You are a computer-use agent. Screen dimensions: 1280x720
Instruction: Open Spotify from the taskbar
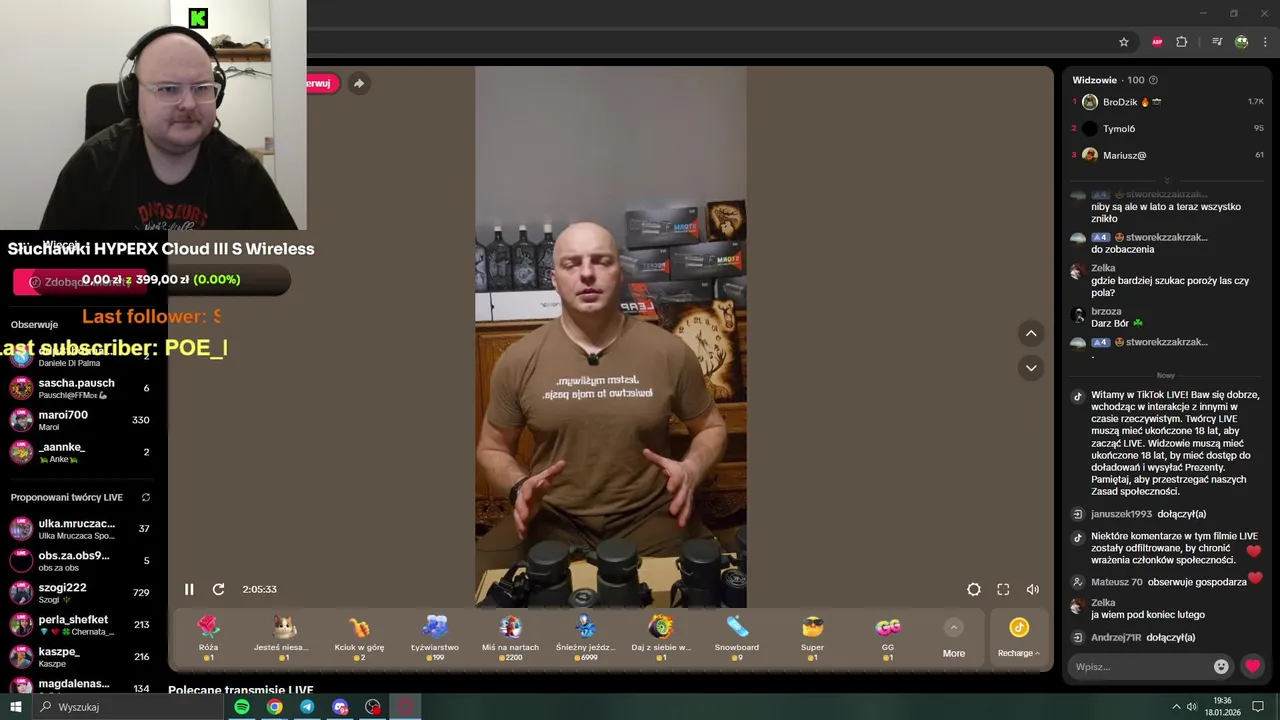tap(242, 707)
